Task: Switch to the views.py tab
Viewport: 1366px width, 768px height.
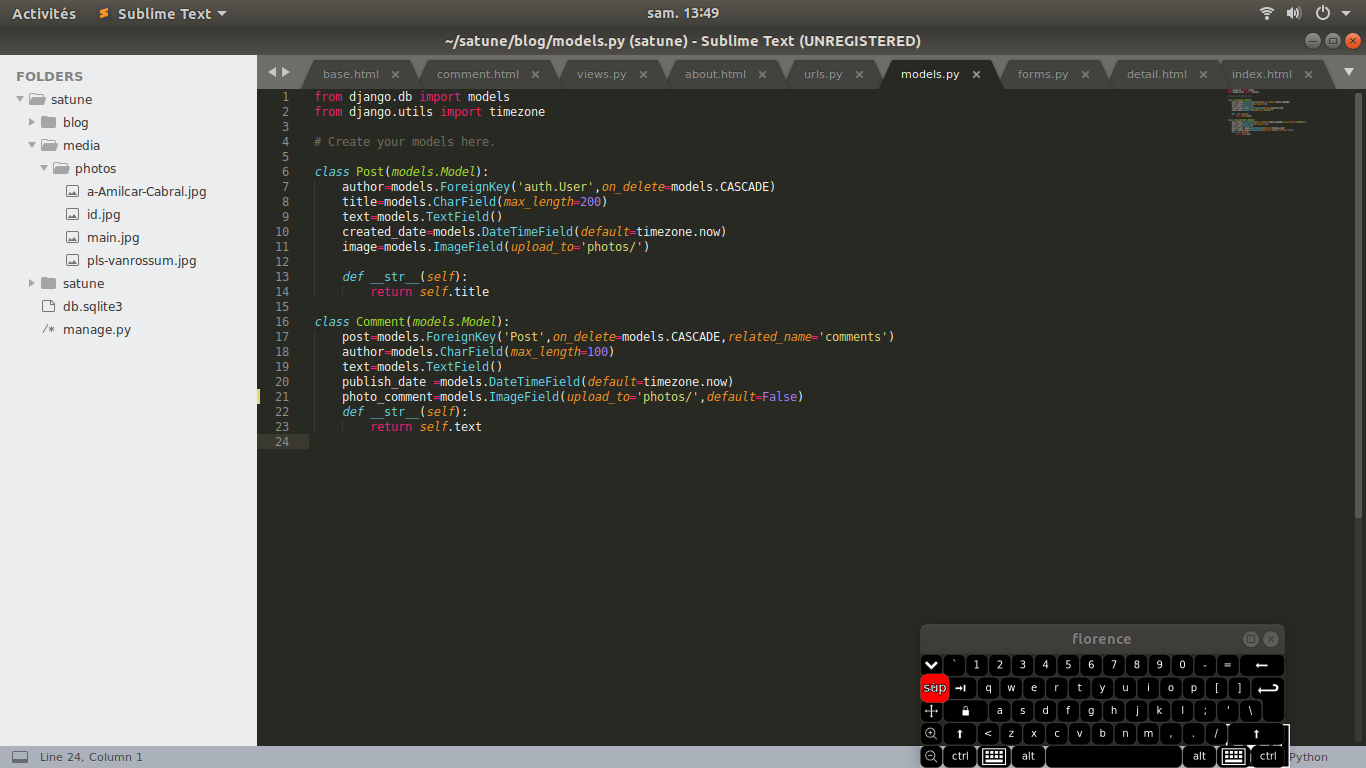Action: point(601,74)
